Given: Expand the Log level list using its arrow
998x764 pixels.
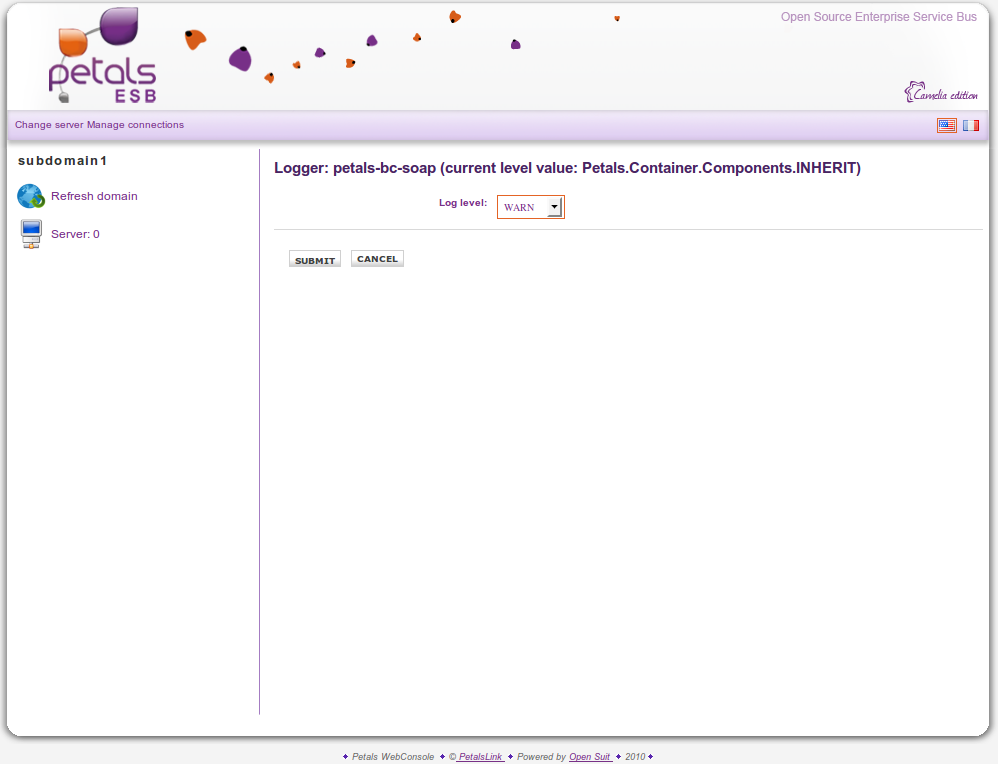Looking at the screenshot, I should pyautogui.click(x=555, y=207).
